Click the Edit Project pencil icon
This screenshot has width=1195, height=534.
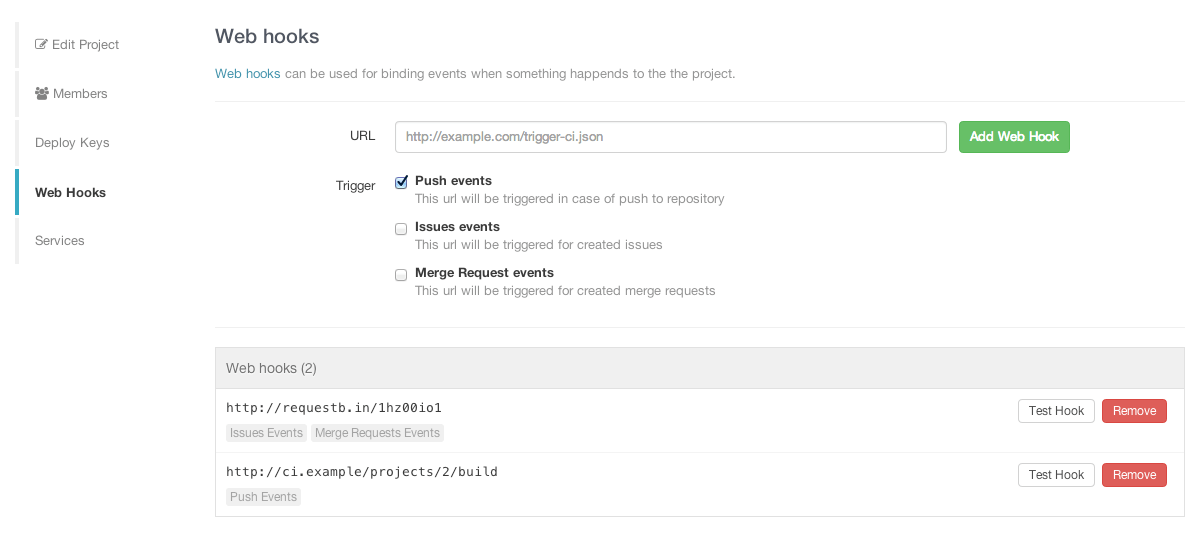click(41, 45)
